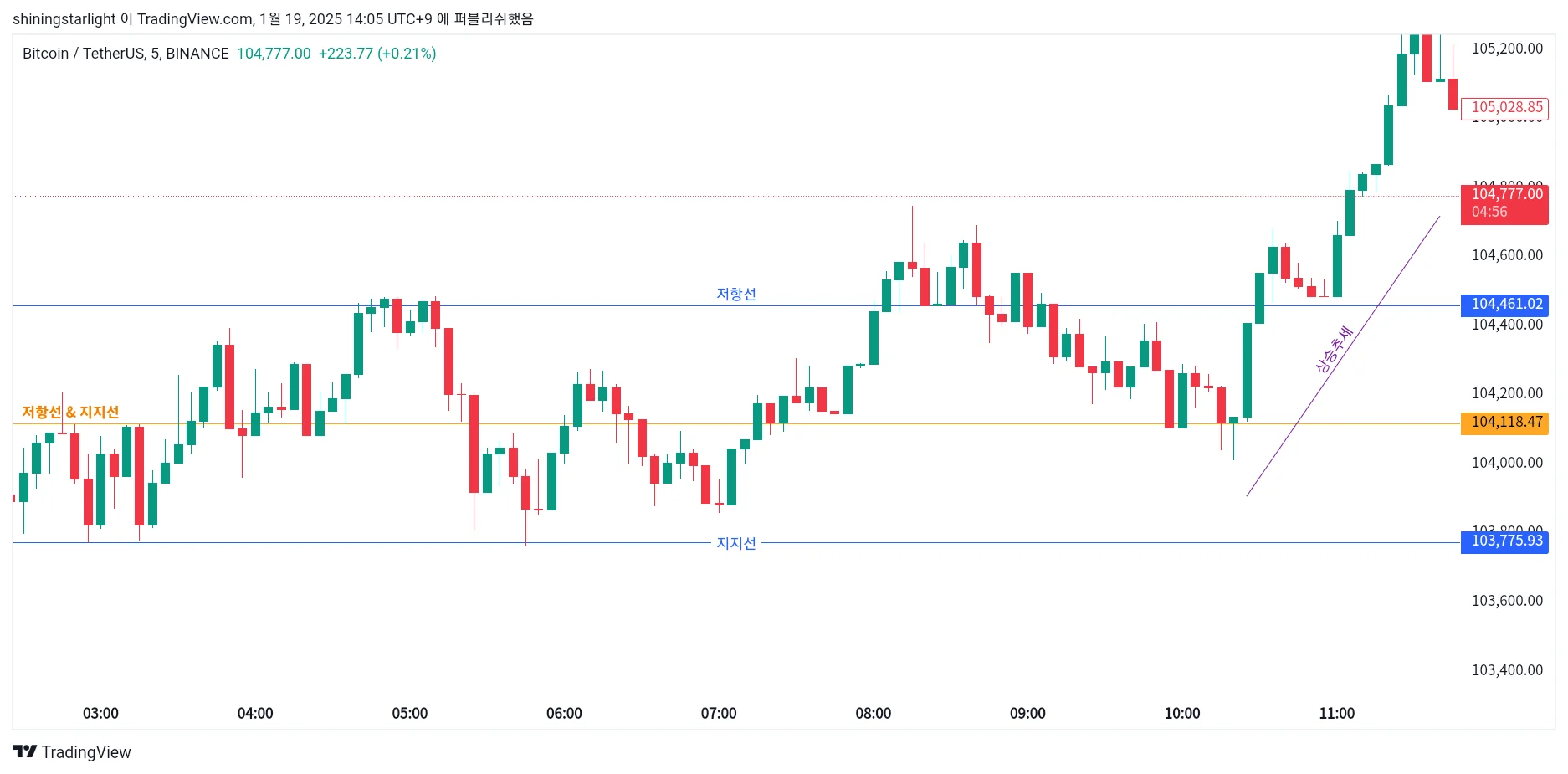Click the 105,200.00 price axis label
The image size is (1568, 774).
[x=1507, y=49]
